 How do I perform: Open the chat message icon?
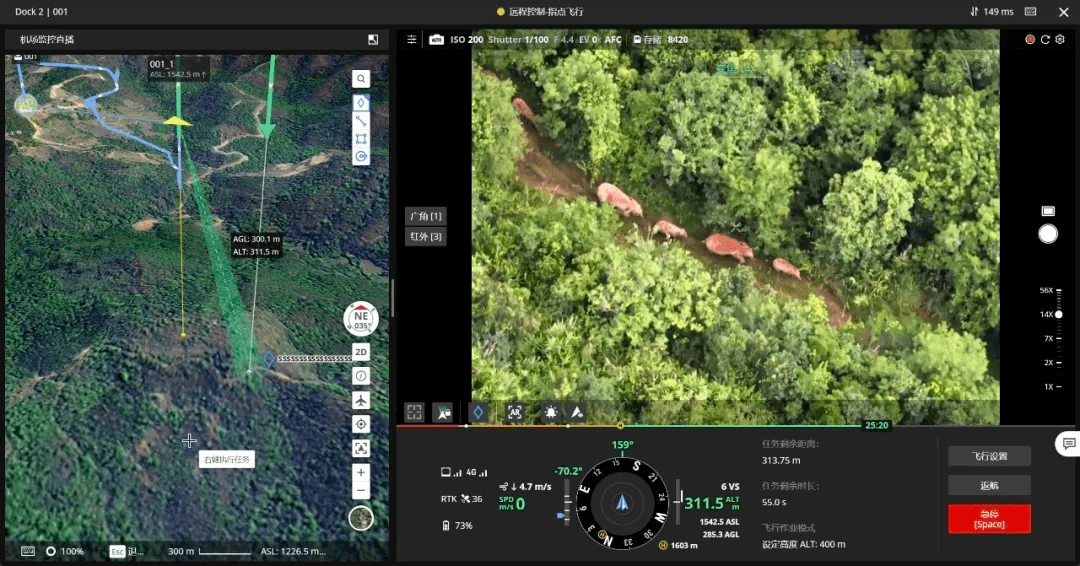pos(1069,443)
